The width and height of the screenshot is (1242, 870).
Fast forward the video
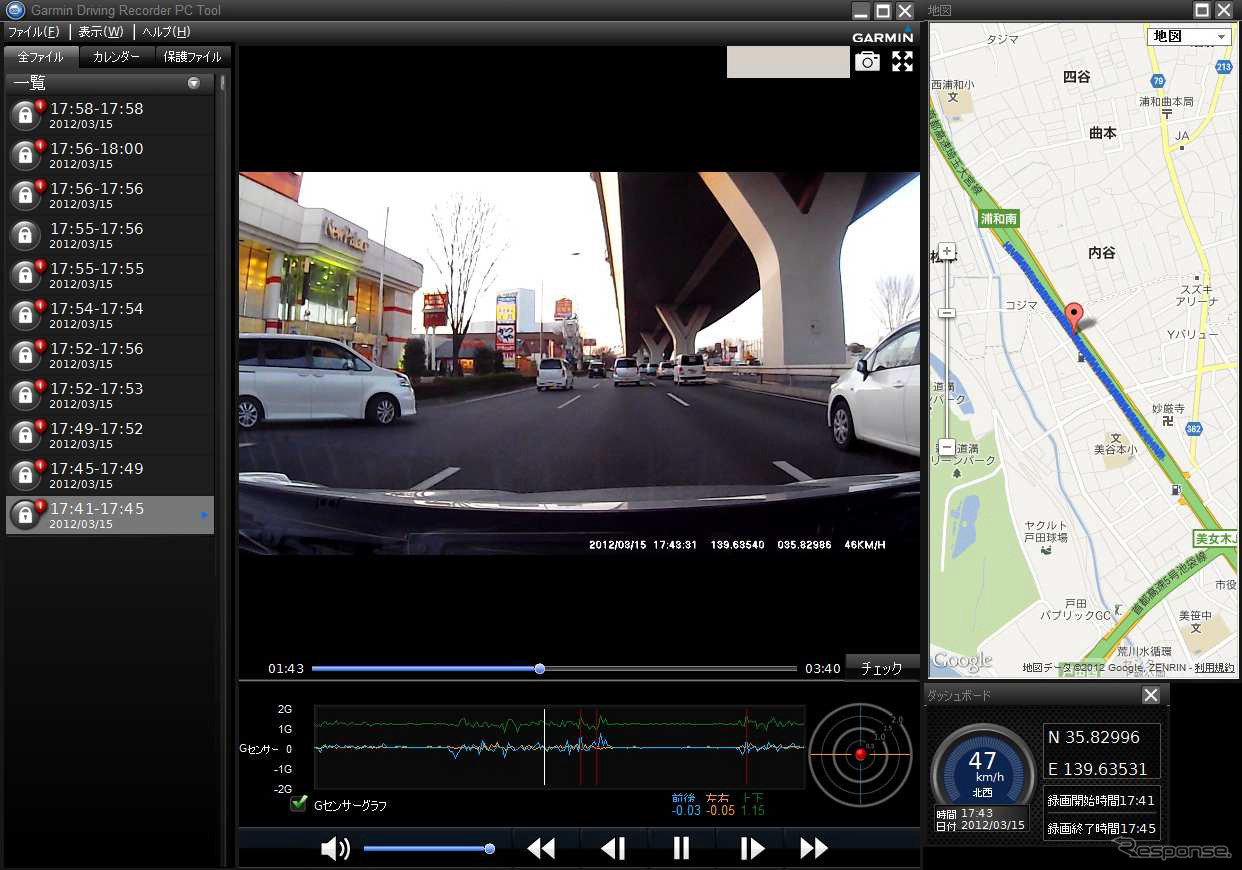click(814, 849)
